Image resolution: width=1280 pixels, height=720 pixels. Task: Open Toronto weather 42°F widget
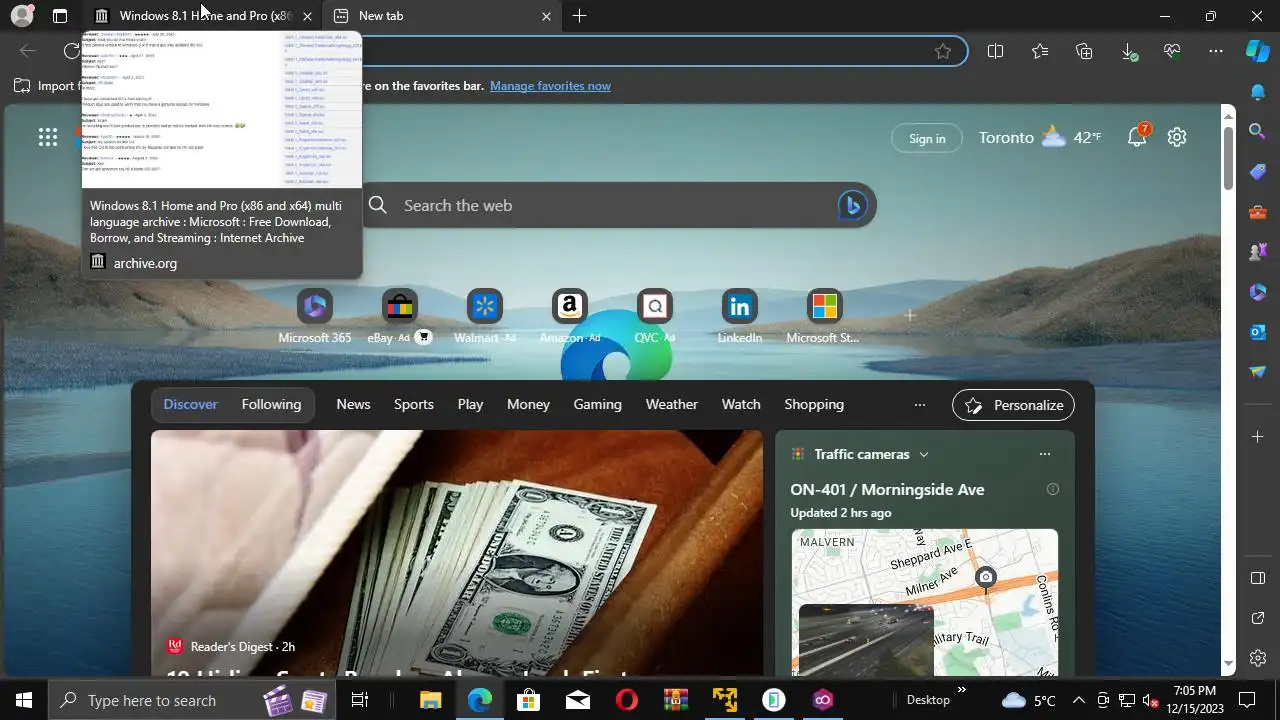[x=1040, y=138]
